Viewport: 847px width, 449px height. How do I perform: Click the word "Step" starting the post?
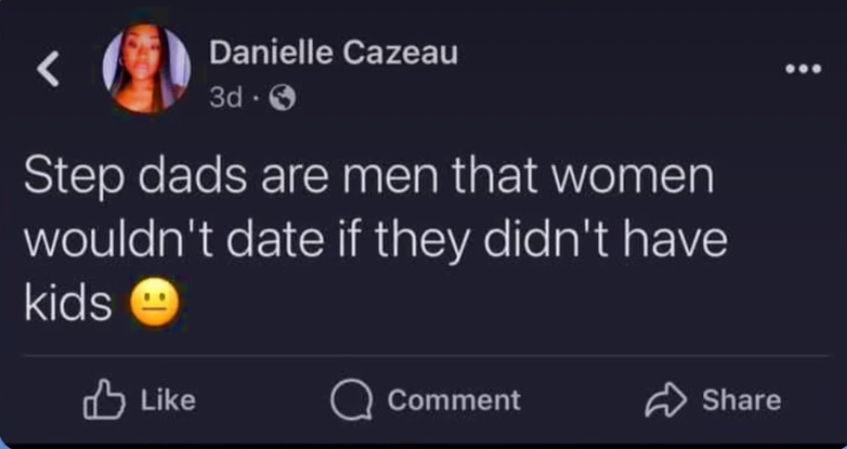[x=73, y=178]
